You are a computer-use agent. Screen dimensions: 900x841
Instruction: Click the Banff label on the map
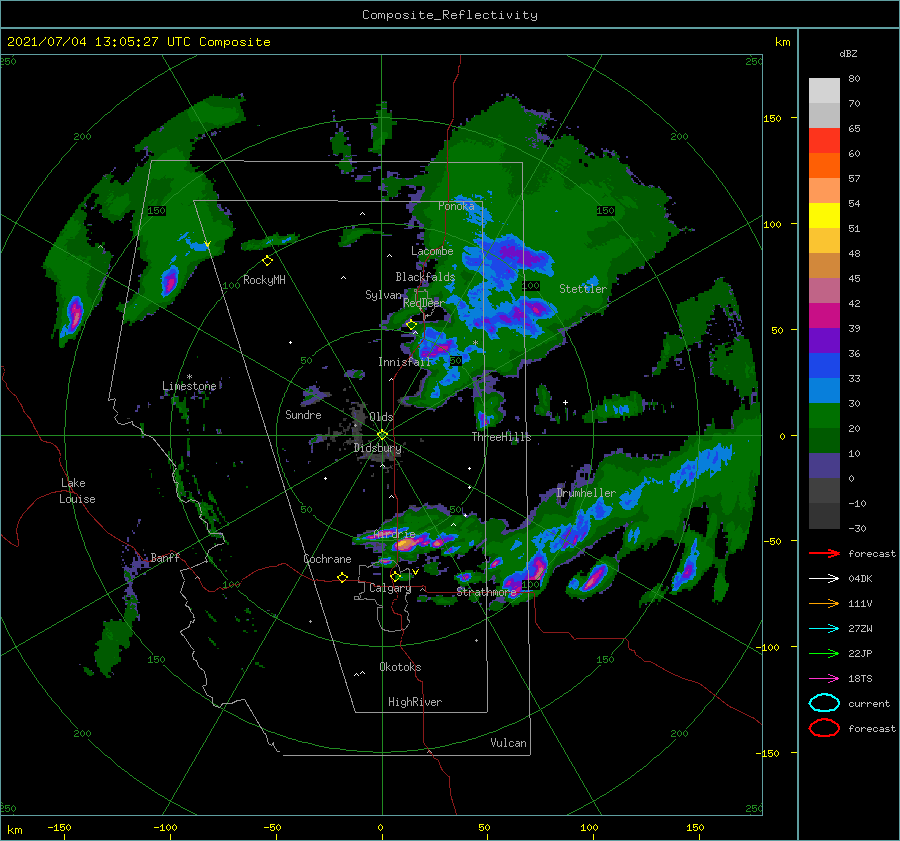coord(165,557)
